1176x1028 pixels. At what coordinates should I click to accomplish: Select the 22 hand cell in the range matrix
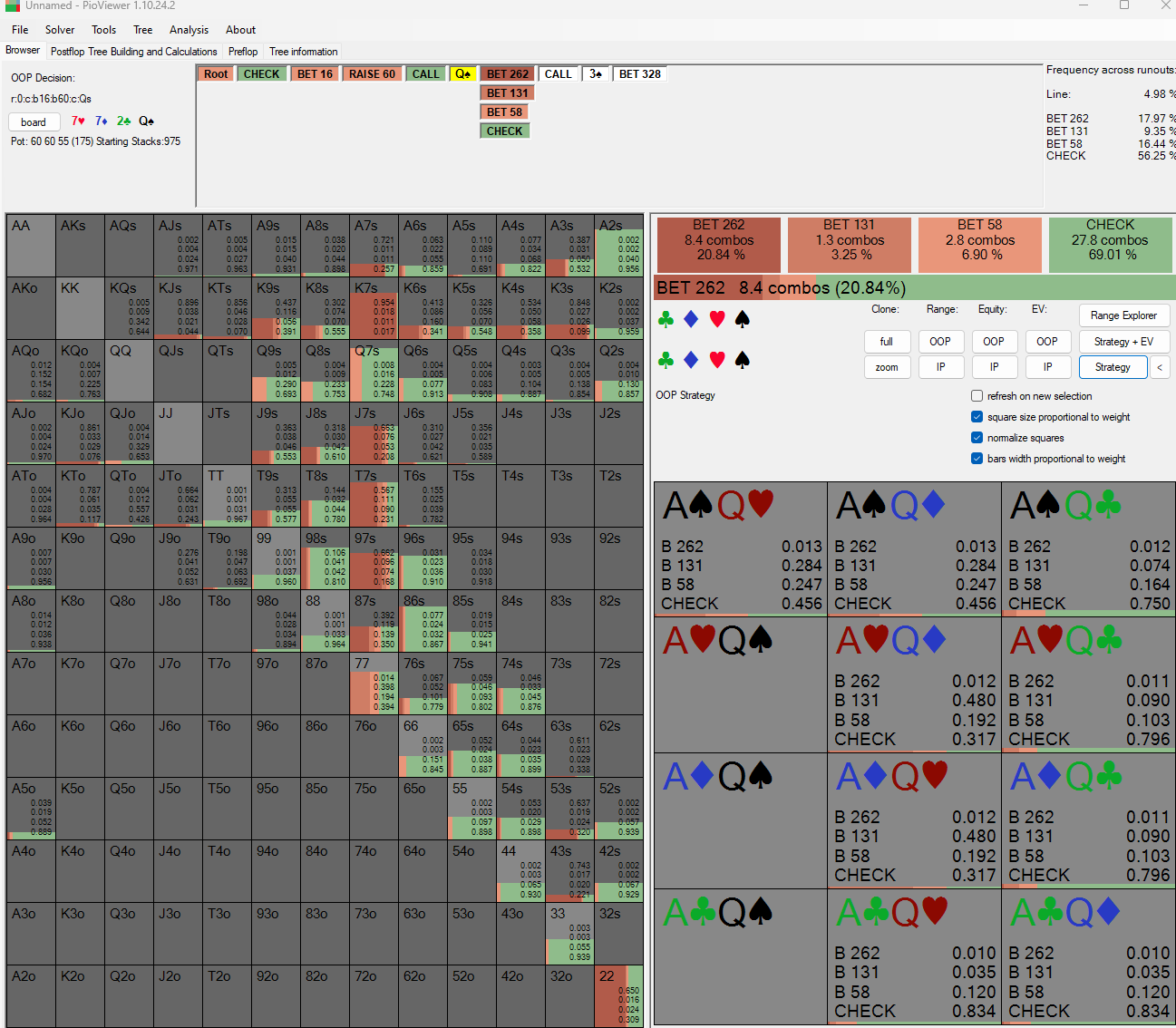coord(618,995)
